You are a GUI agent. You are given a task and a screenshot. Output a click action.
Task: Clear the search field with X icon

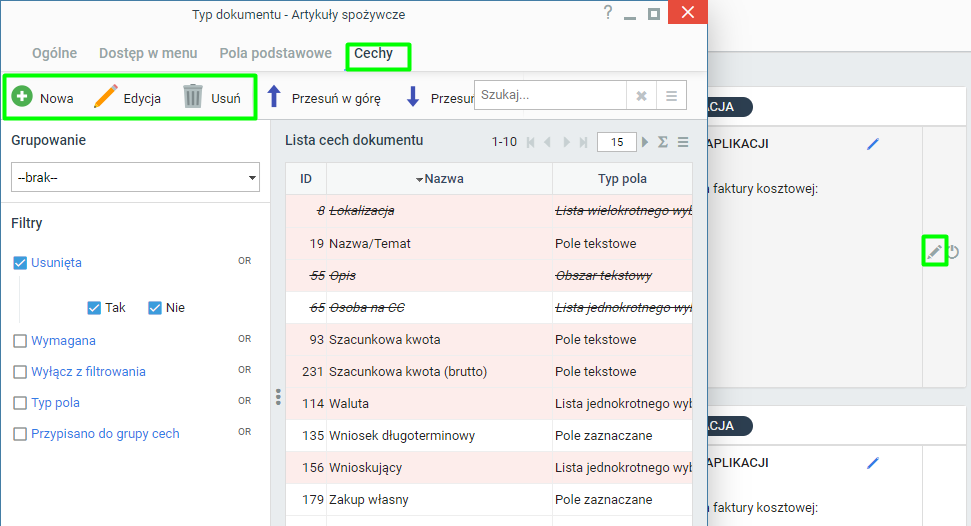click(642, 96)
